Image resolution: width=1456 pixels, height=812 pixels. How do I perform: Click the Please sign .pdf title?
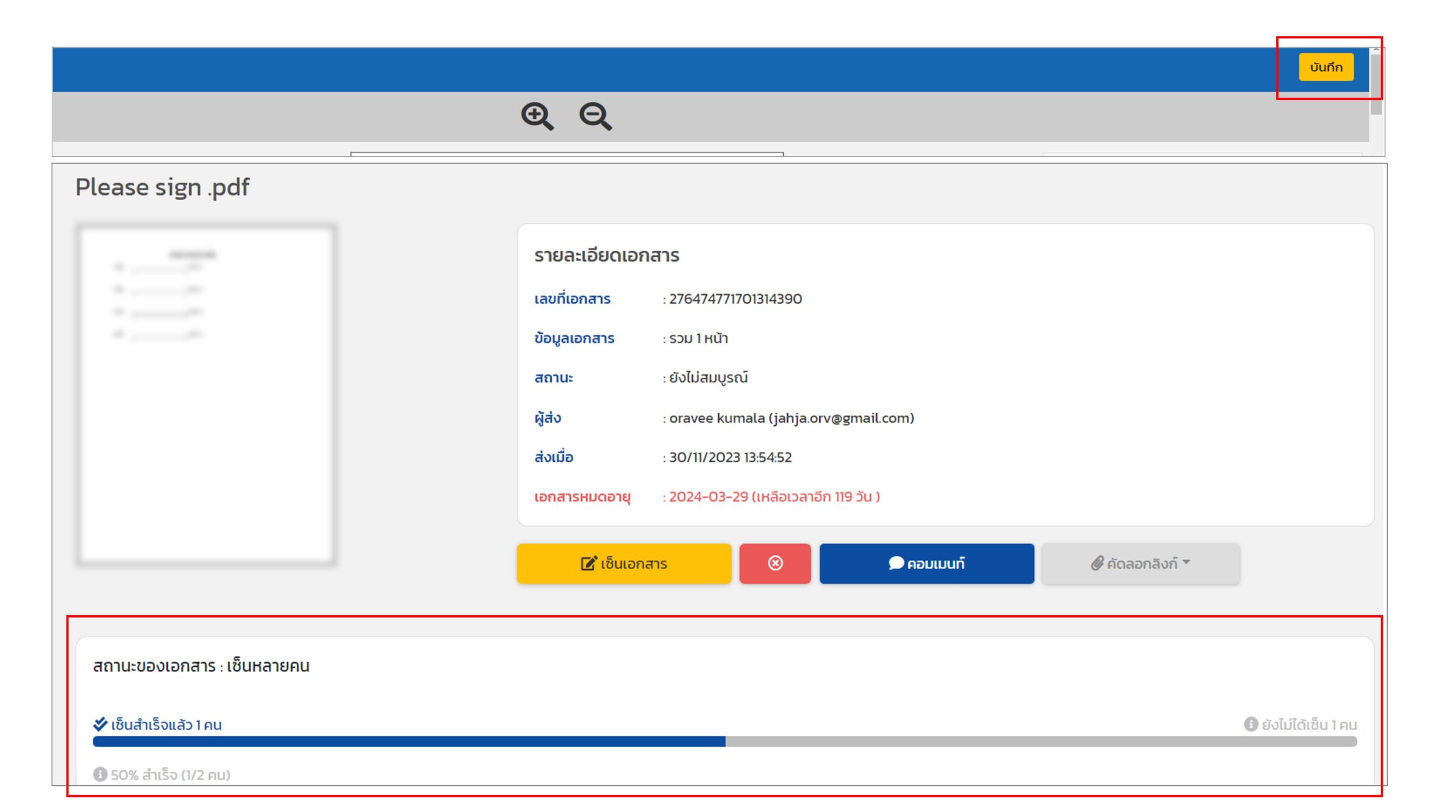pyautogui.click(x=162, y=187)
